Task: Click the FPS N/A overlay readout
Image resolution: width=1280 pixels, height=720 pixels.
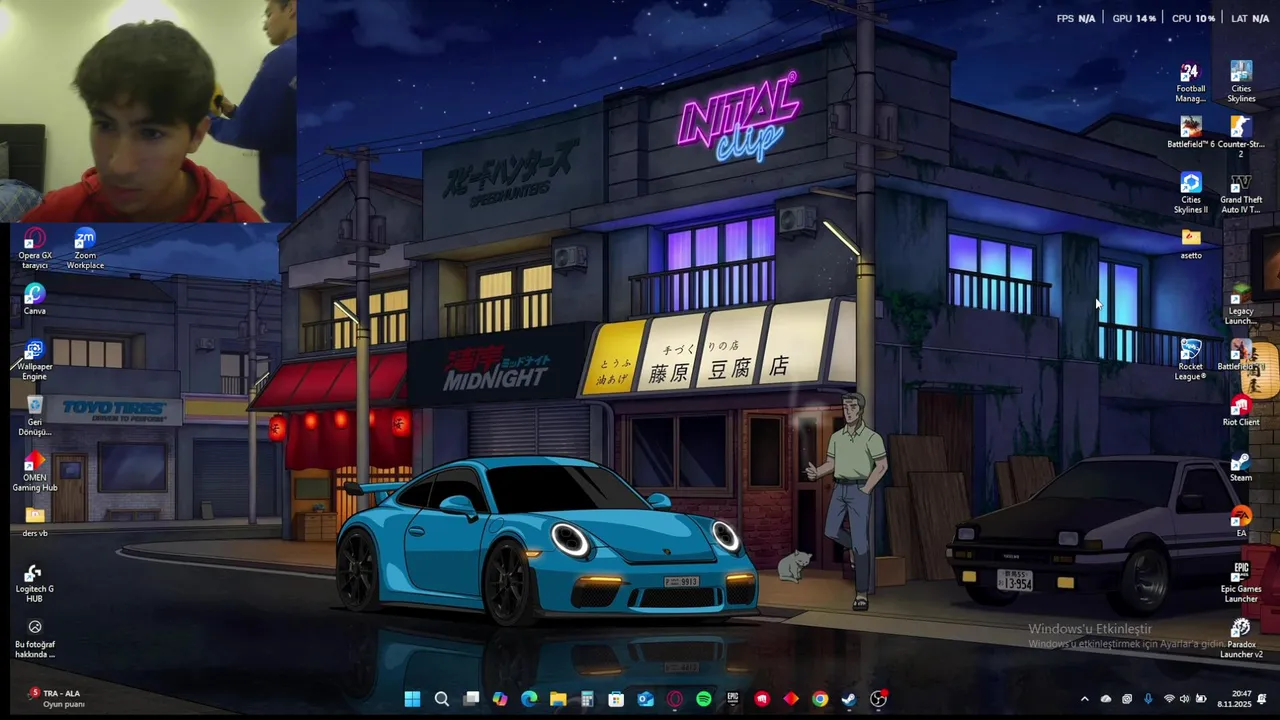Action: [1076, 18]
